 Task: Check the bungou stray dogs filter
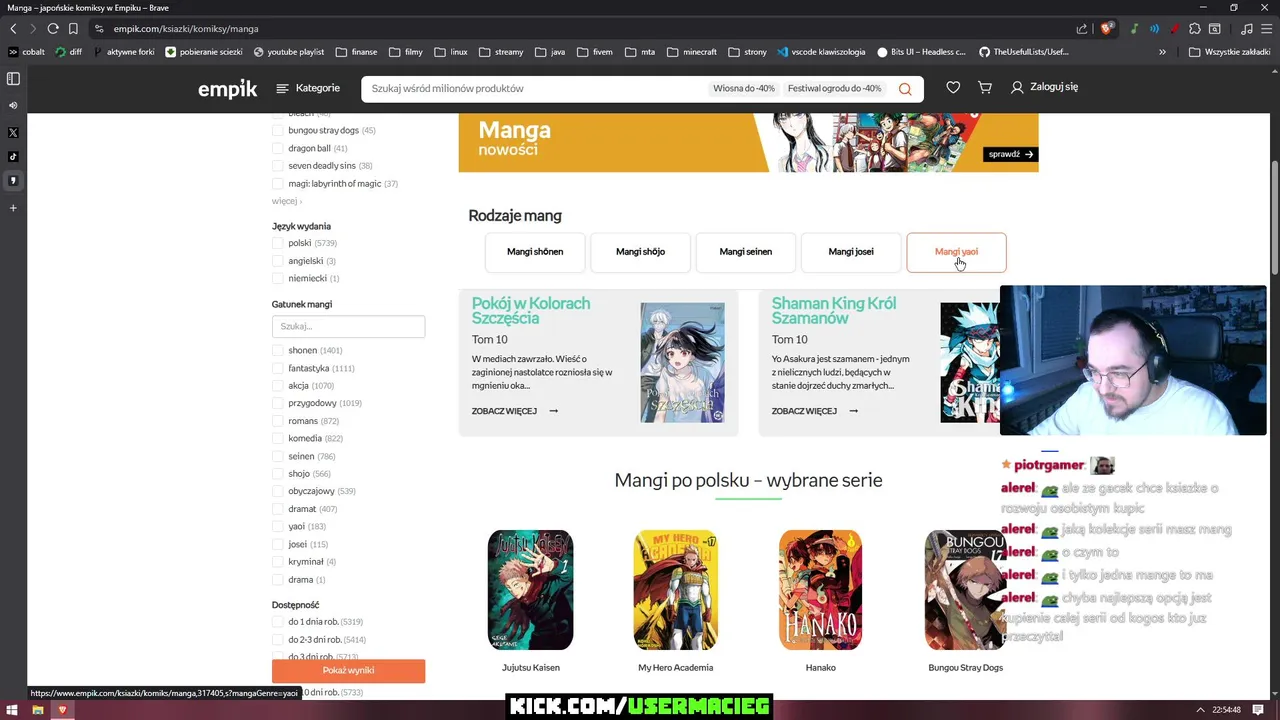[x=279, y=130]
